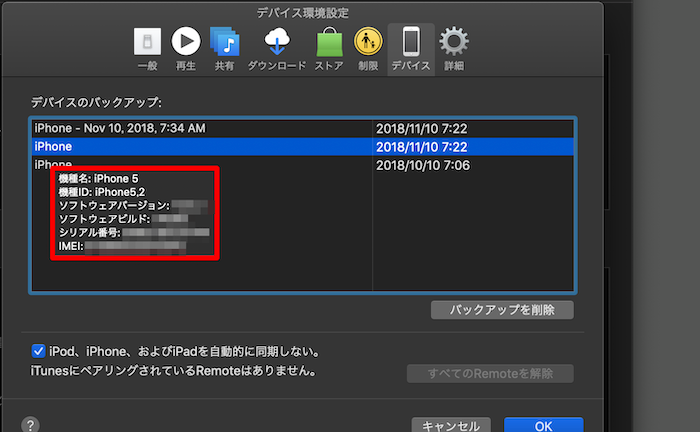Open the ダウンロード preferences tab

[x=277, y=49]
